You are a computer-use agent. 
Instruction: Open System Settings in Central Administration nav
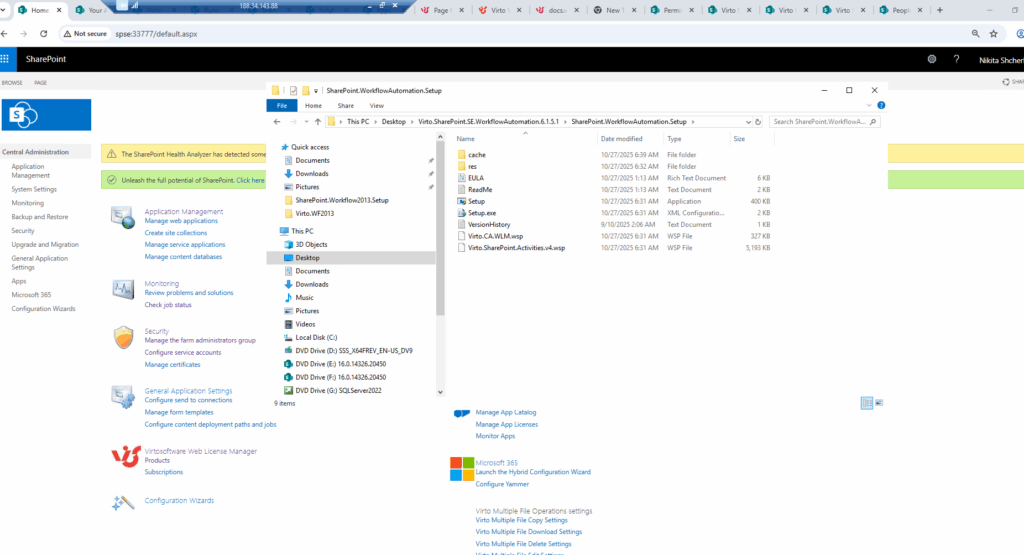pos(34,189)
